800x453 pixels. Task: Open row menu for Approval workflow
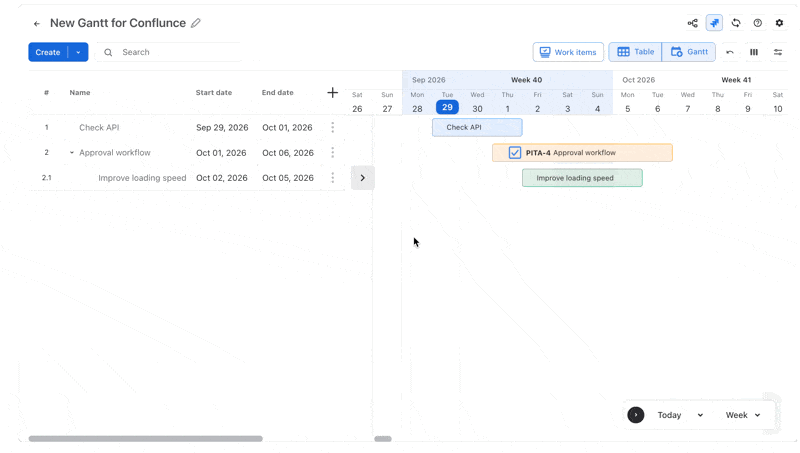(333, 153)
